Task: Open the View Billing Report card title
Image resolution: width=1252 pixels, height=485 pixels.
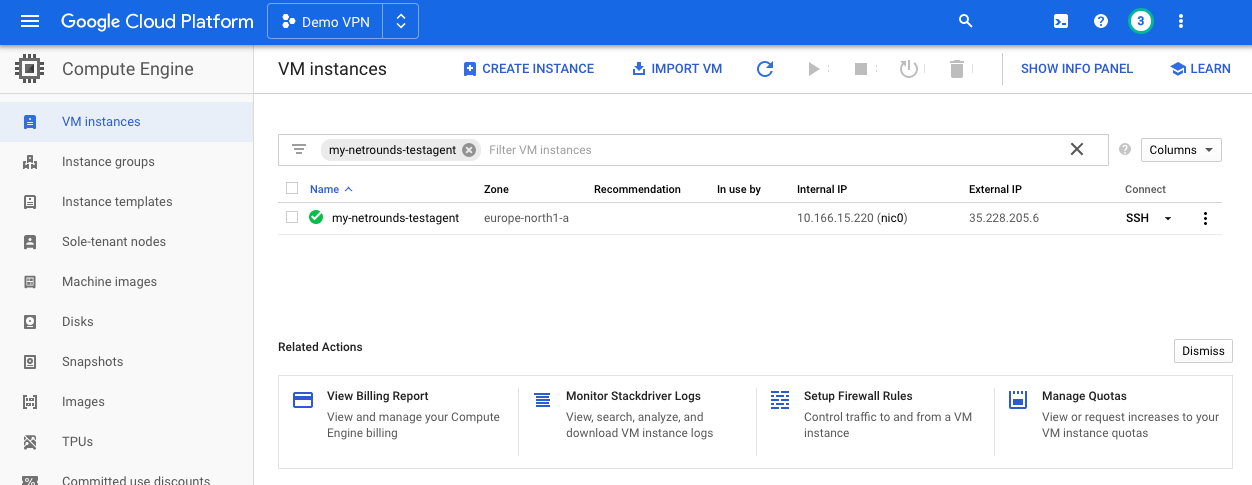Action: point(378,396)
